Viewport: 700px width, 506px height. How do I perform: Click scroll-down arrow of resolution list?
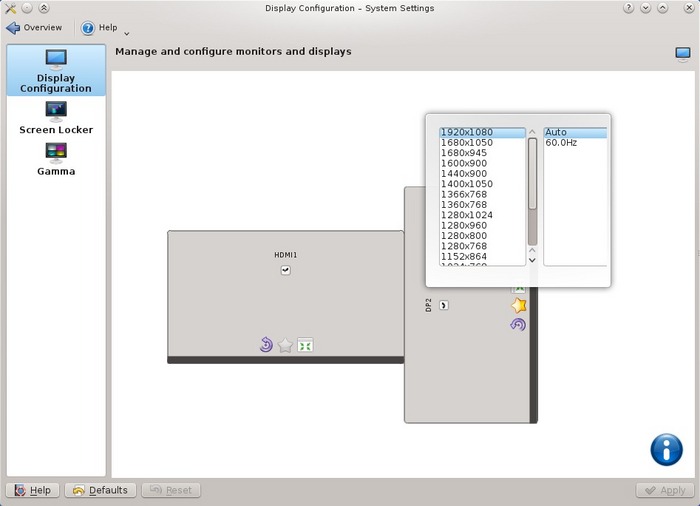pyautogui.click(x=532, y=260)
